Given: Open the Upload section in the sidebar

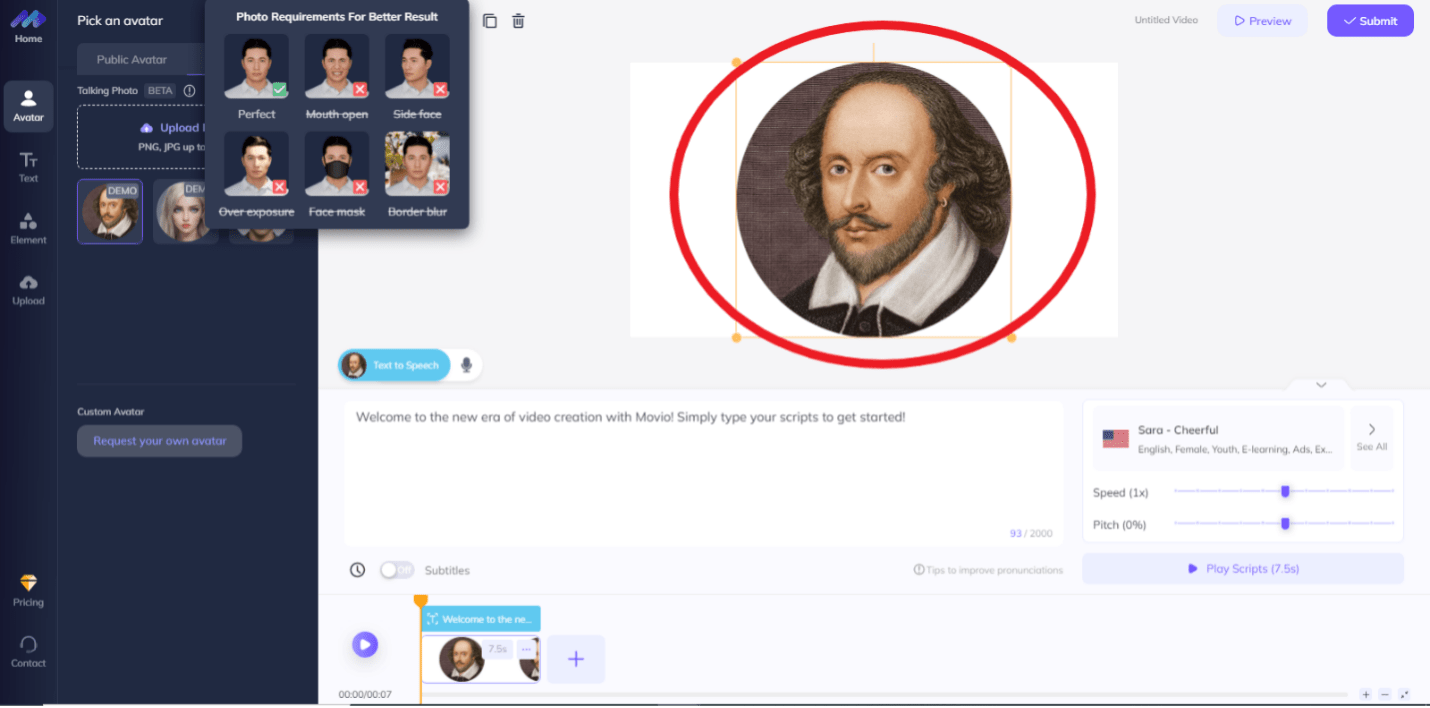Looking at the screenshot, I should [x=28, y=289].
